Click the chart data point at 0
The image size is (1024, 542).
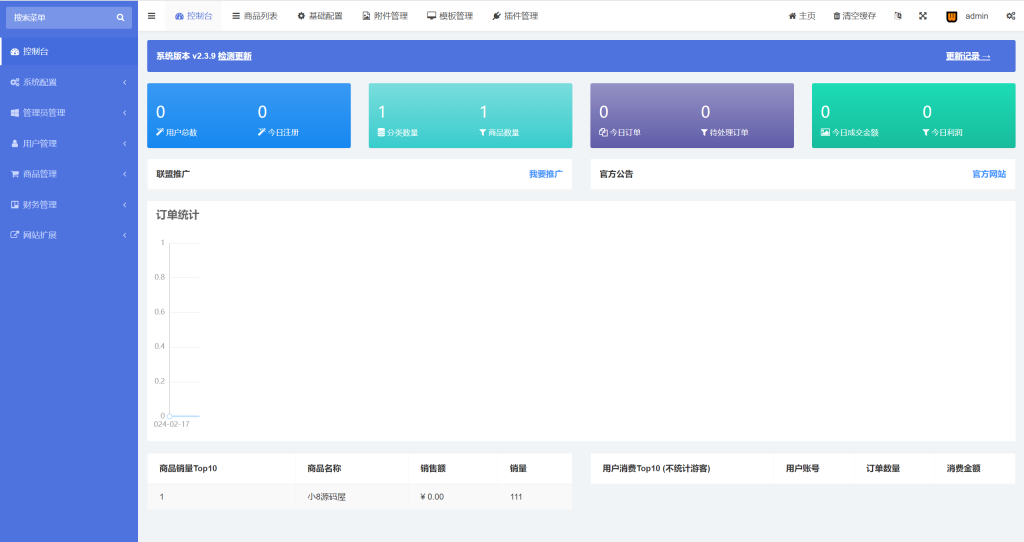point(170,416)
